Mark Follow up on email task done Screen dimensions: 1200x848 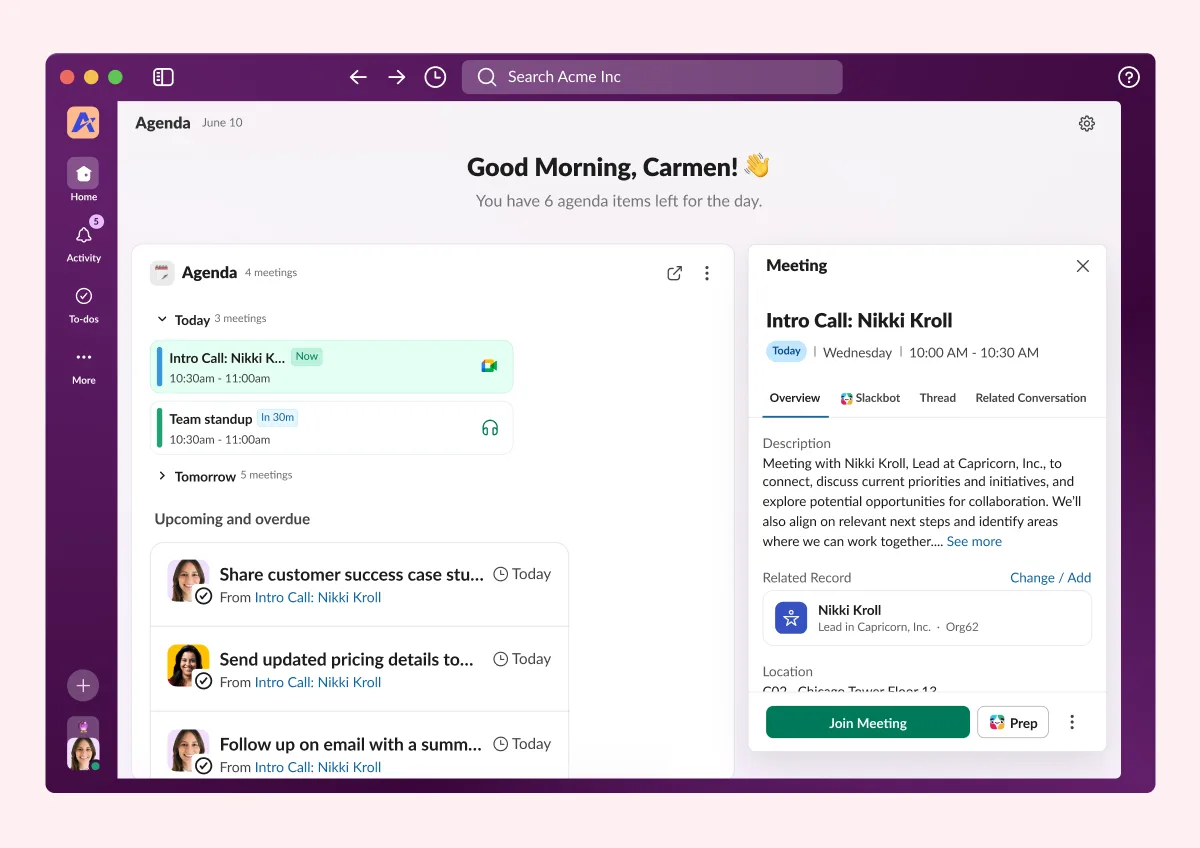pos(204,766)
